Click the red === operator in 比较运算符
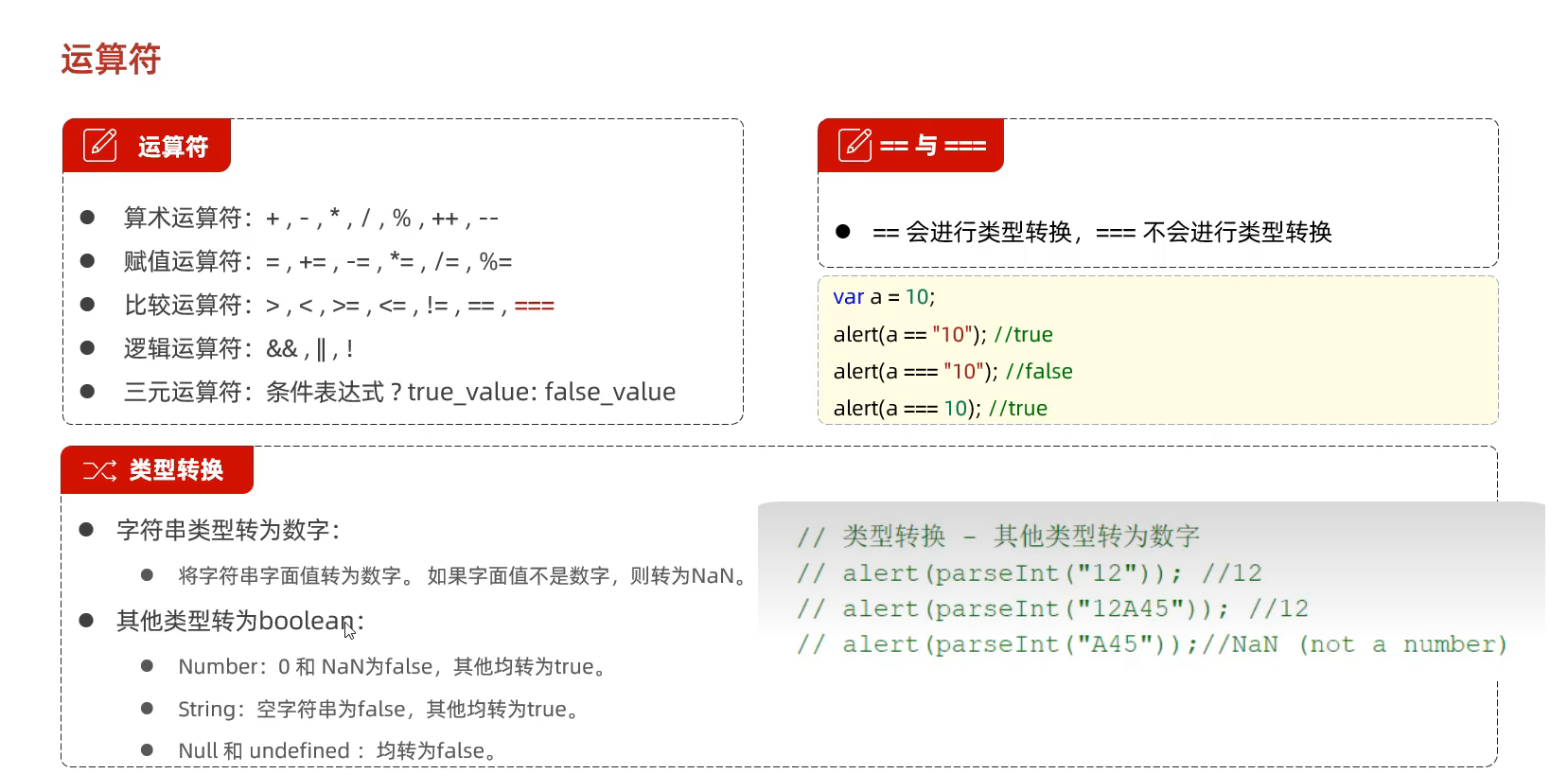Screen dimensions: 1568x774 (534, 306)
